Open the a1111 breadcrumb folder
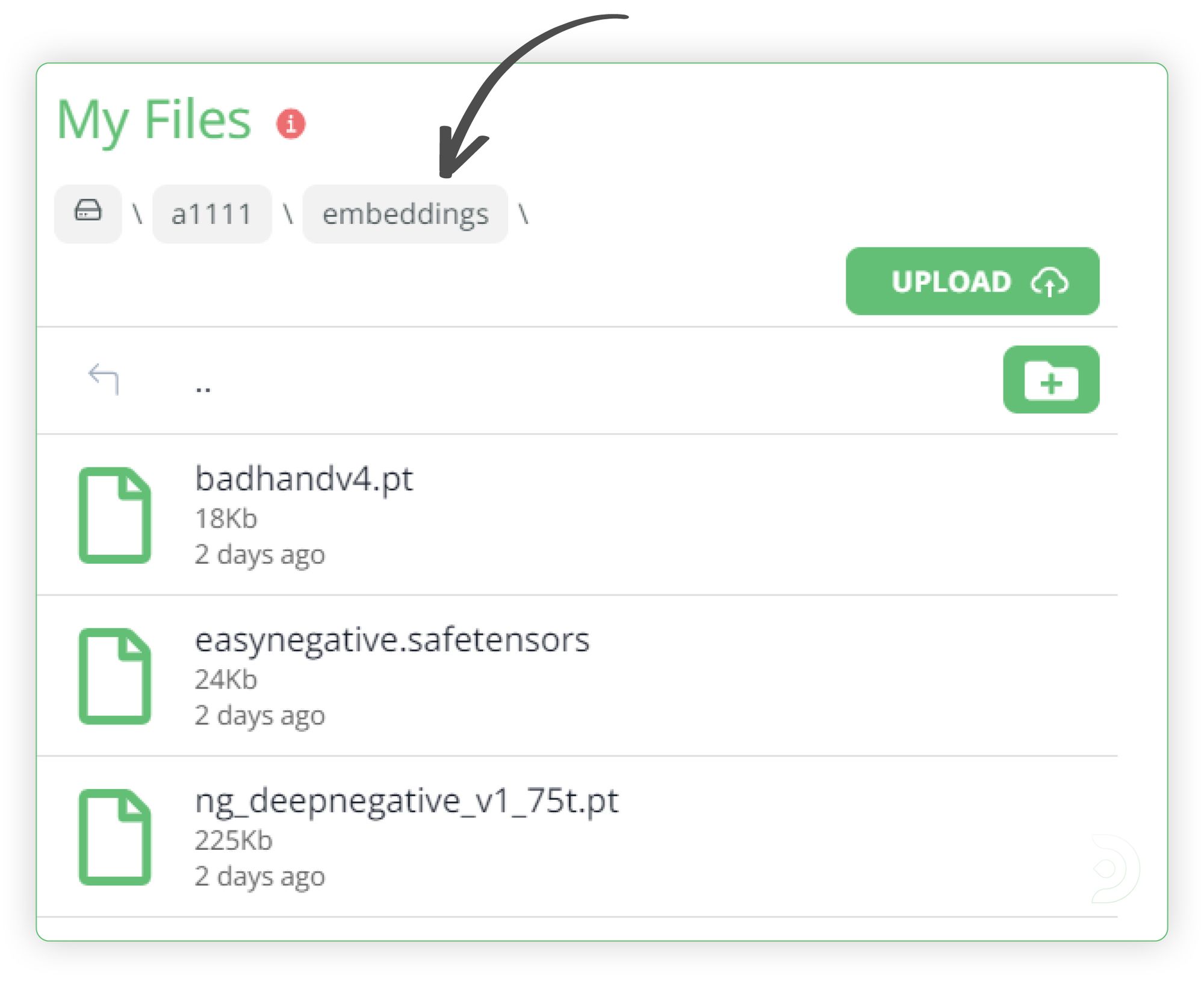The width and height of the screenshot is (1204, 1004). 211,214
